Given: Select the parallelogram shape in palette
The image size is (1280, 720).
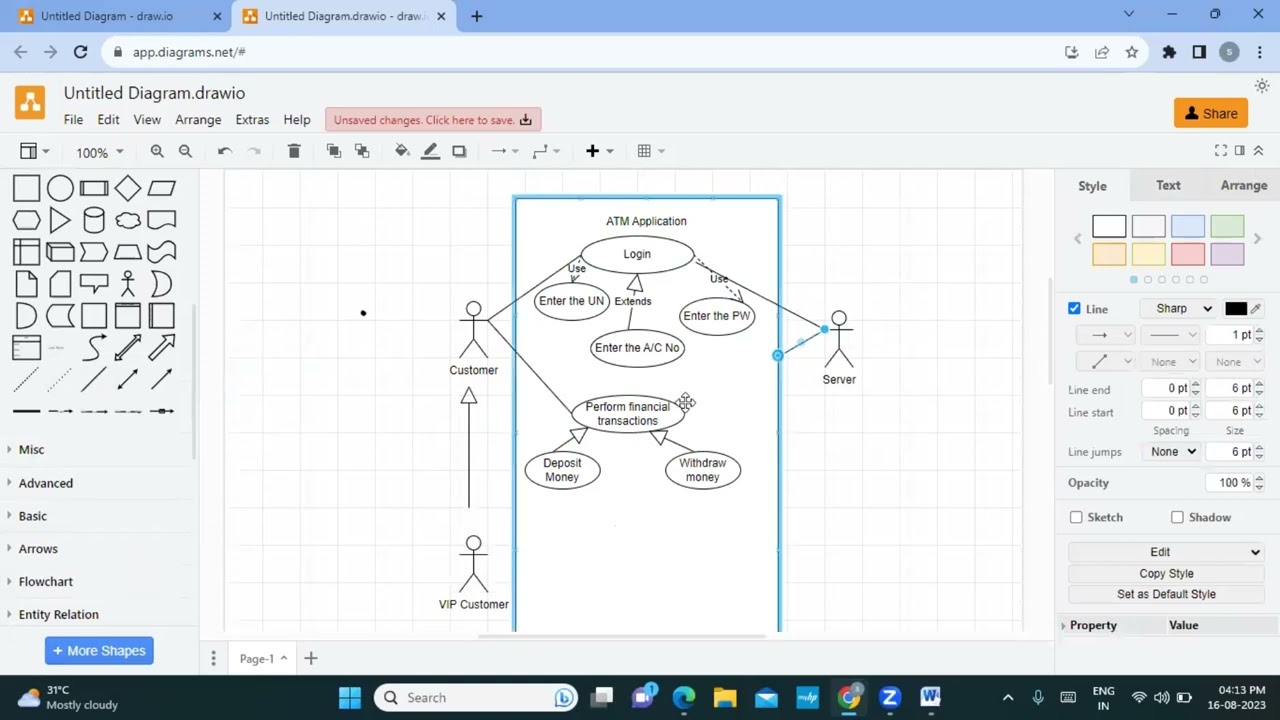Looking at the screenshot, I should pyautogui.click(x=161, y=188).
